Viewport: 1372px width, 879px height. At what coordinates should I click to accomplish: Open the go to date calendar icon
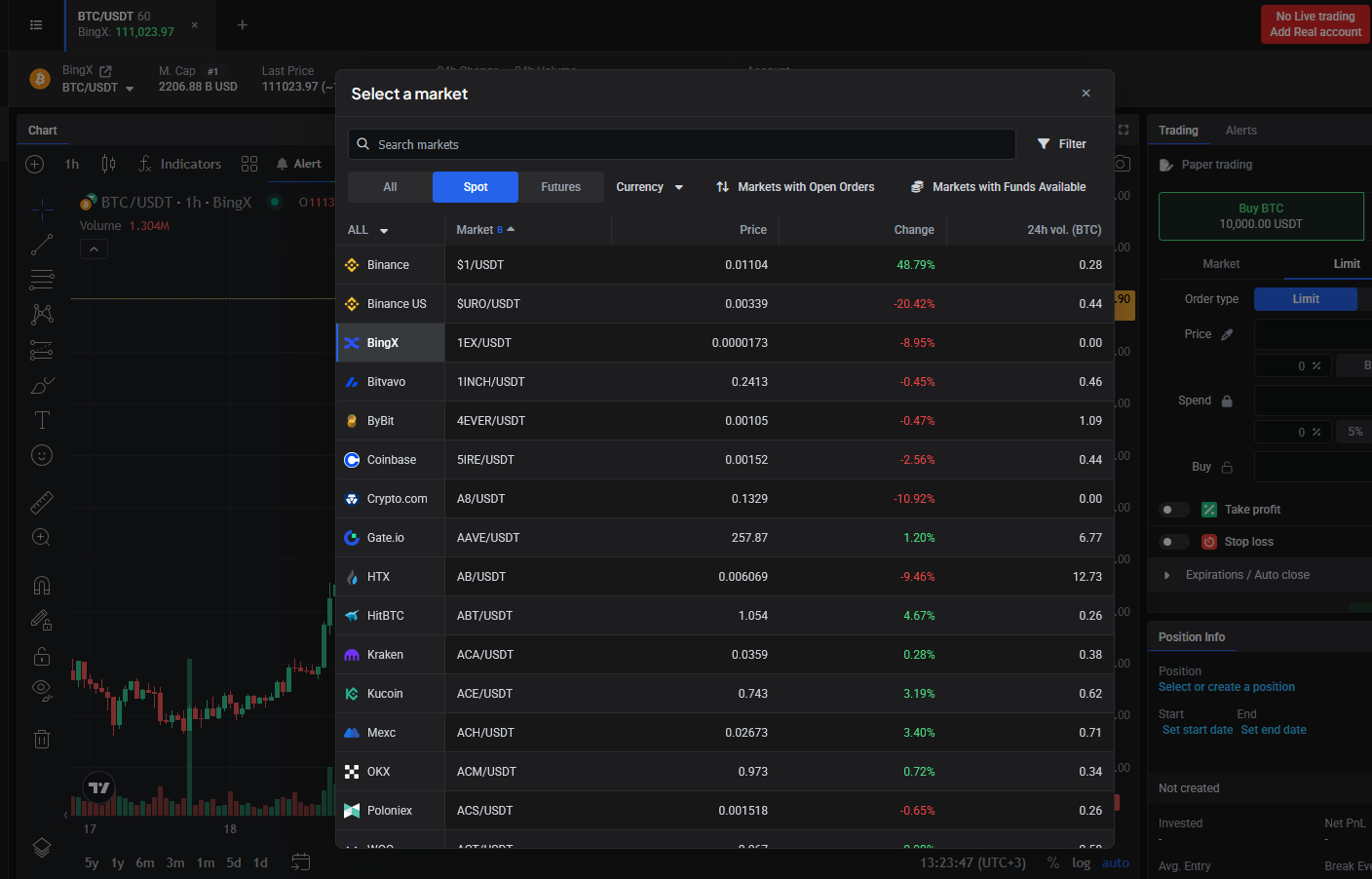301,862
